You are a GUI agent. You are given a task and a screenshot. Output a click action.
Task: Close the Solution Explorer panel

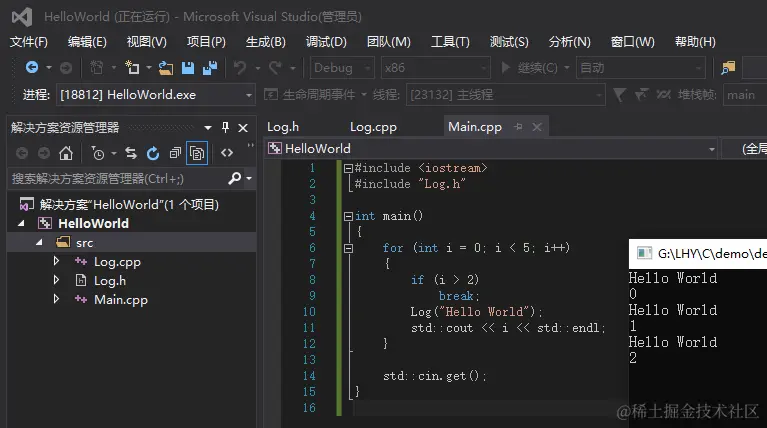point(243,128)
